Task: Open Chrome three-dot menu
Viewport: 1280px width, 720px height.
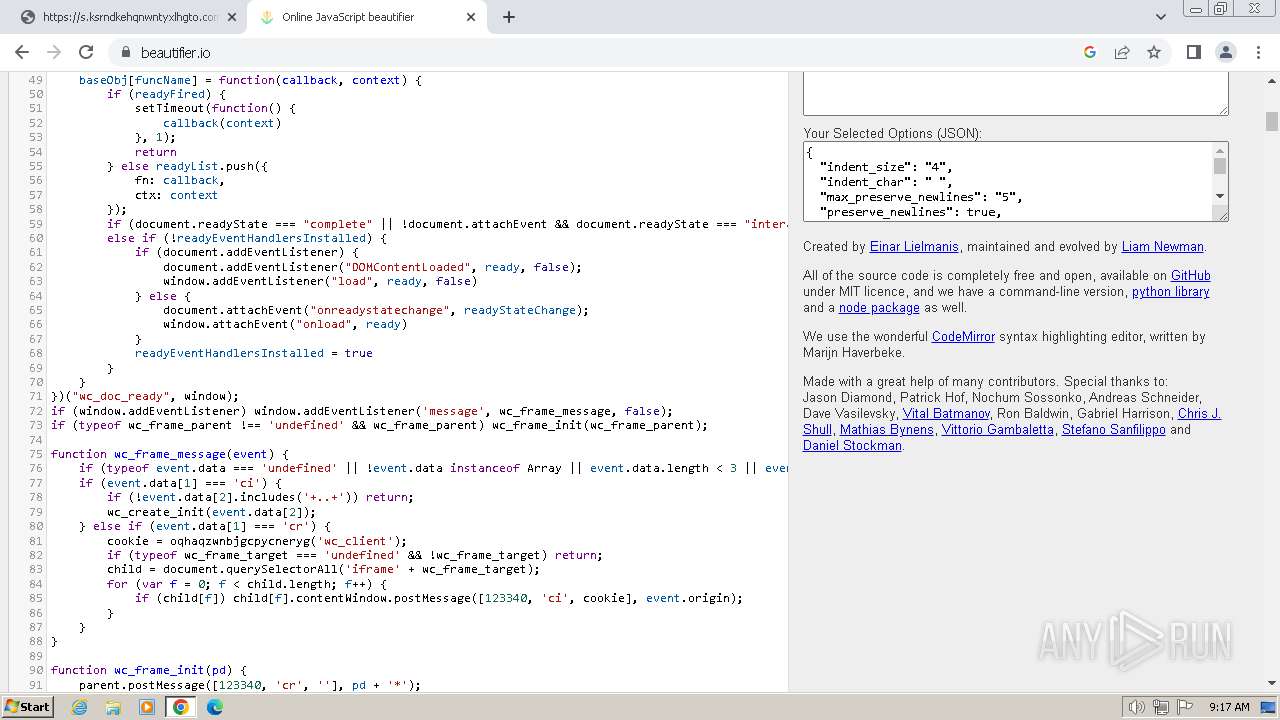Action: coord(1257,52)
